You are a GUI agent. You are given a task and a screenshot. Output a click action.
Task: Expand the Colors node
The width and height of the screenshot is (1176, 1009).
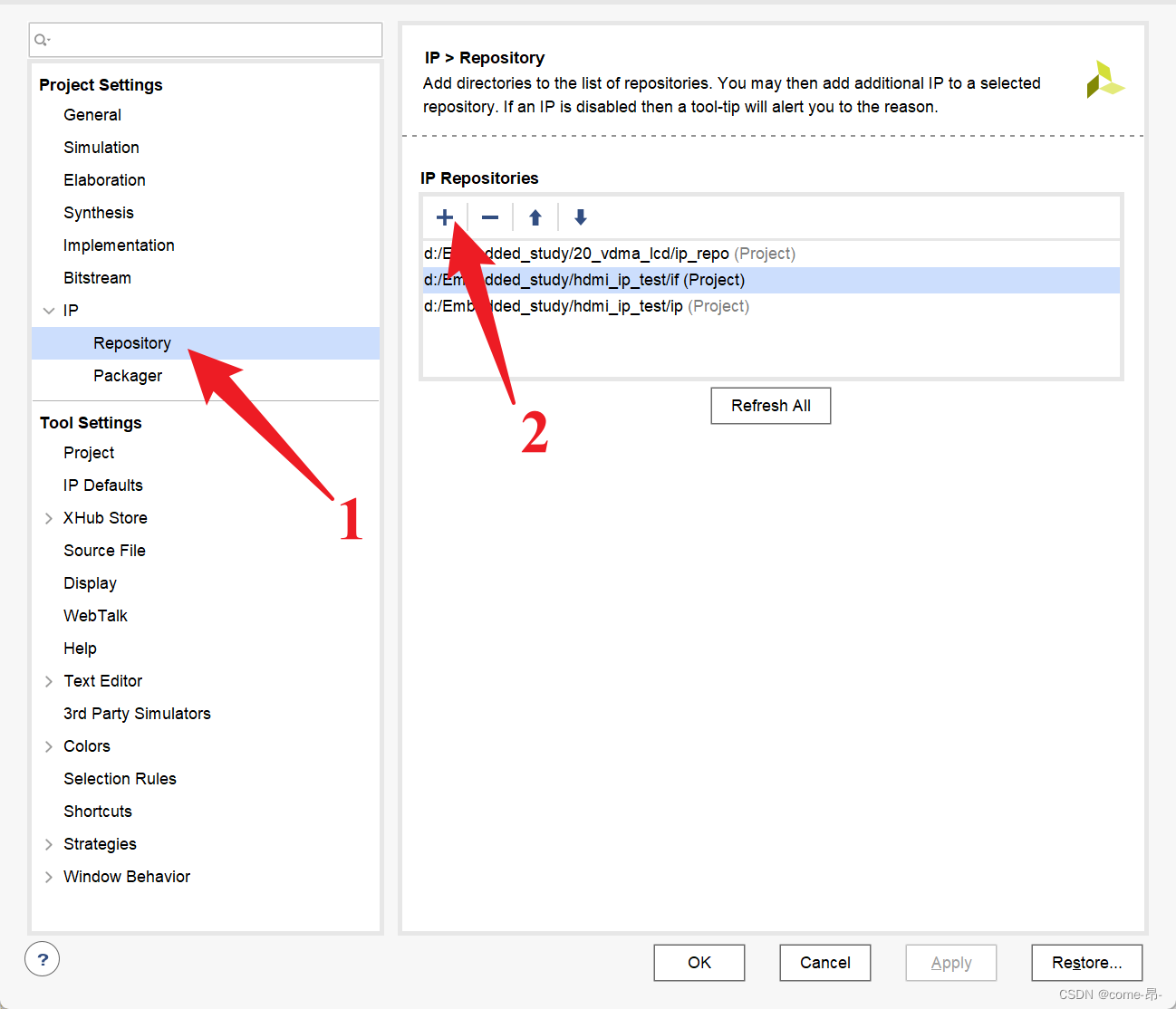[49, 746]
